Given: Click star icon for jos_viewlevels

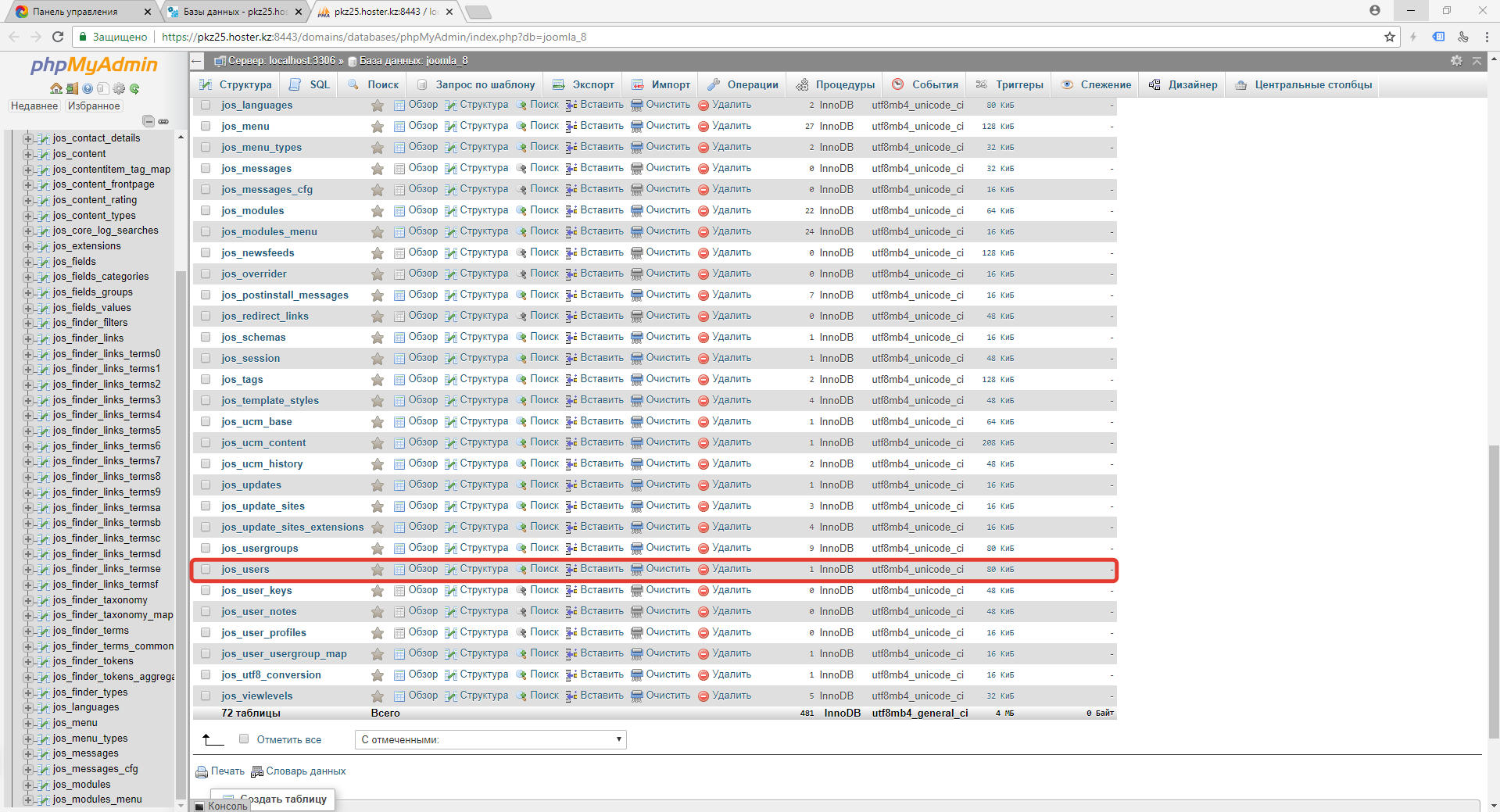Looking at the screenshot, I should pos(378,696).
